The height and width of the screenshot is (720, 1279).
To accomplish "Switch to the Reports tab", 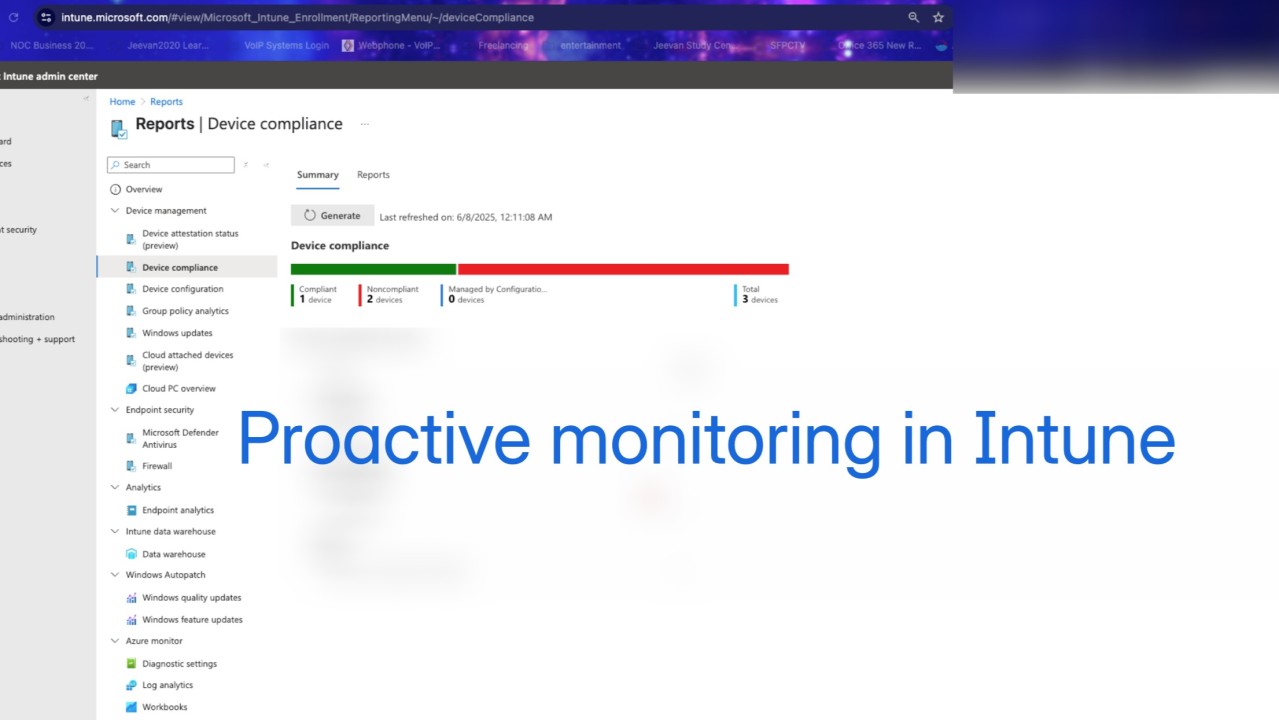I will tap(373, 175).
